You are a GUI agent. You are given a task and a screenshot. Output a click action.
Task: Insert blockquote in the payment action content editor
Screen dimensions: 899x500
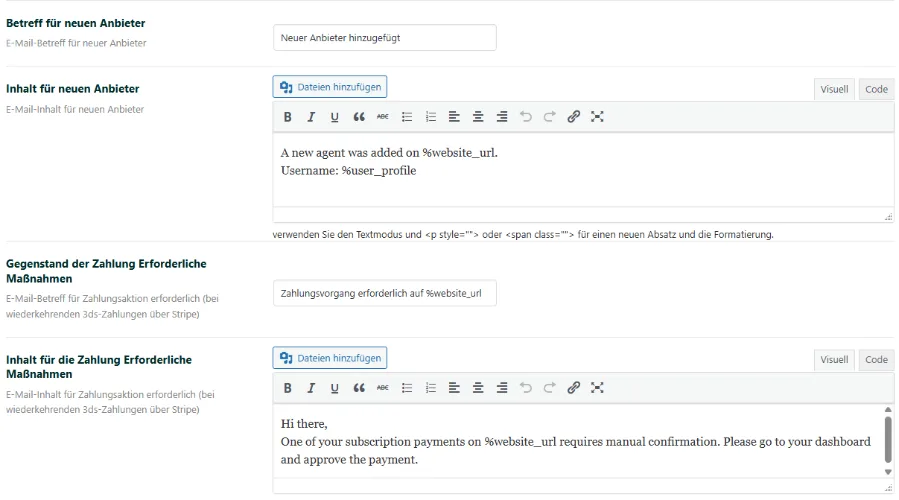[x=359, y=388]
